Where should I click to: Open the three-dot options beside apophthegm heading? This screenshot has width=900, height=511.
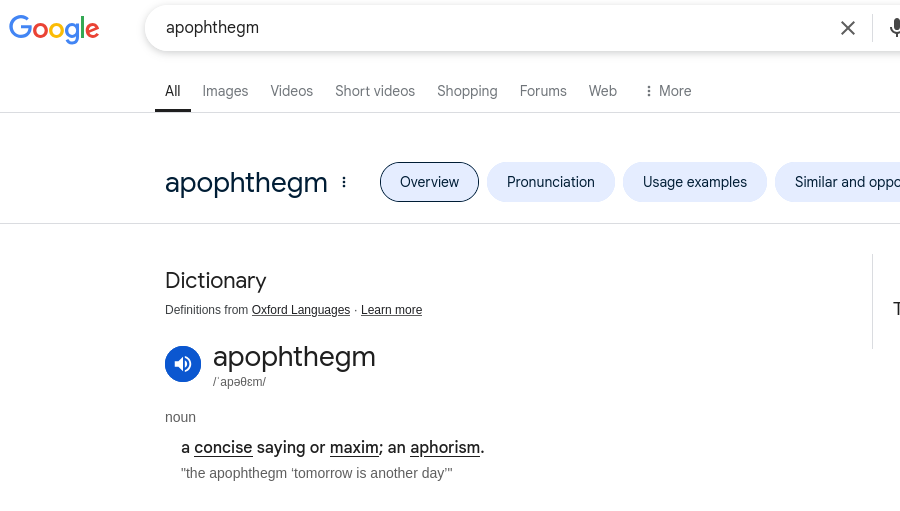coord(344,182)
